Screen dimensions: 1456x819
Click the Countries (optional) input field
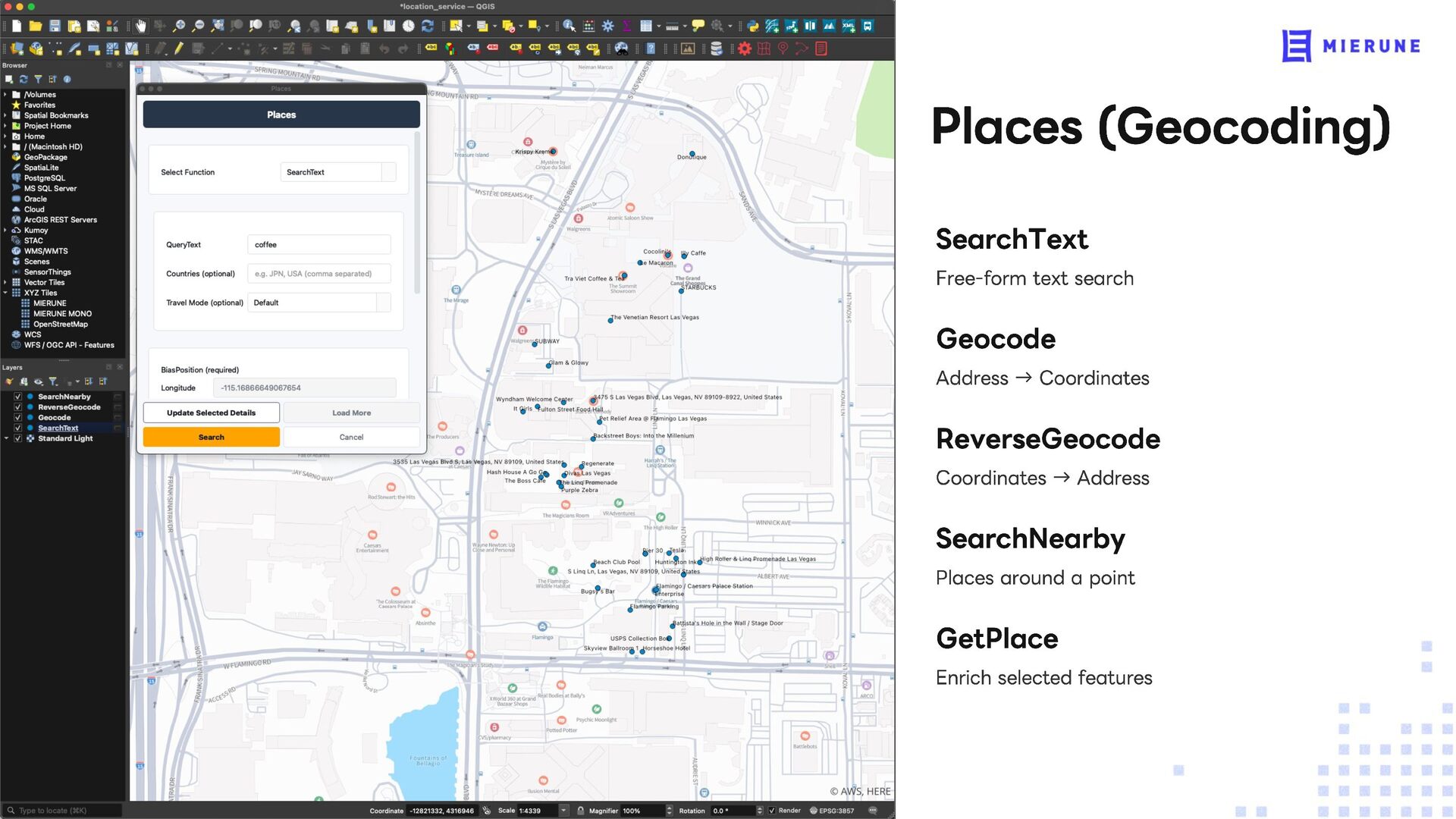[319, 274]
